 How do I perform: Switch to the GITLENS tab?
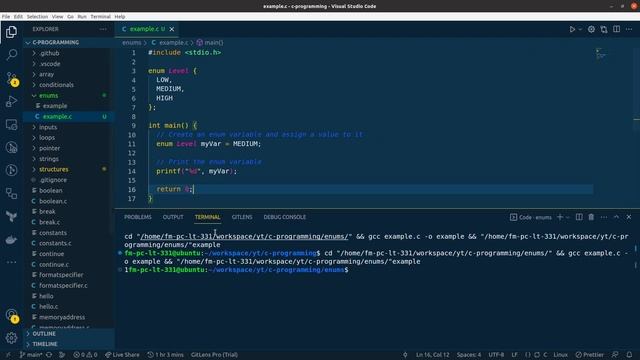point(242,217)
